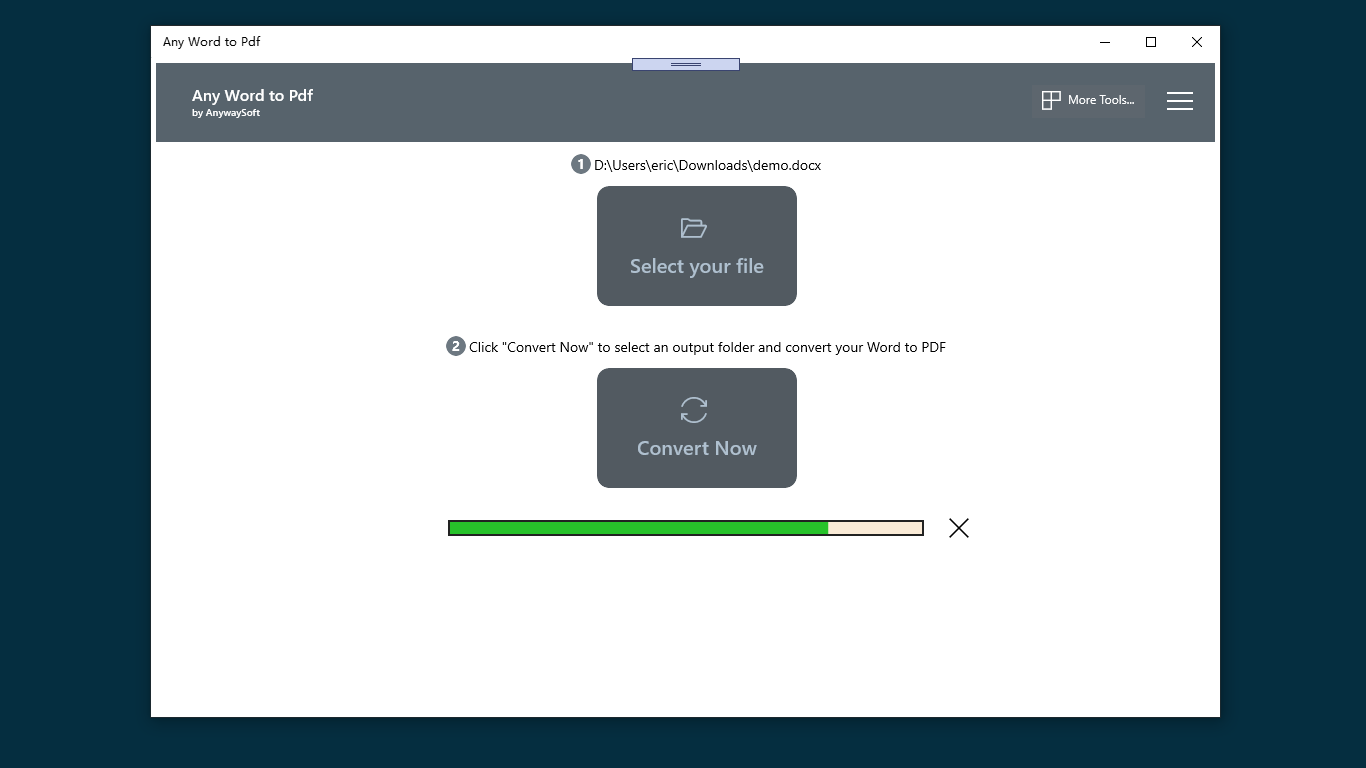The height and width of the screenshot is (768, 1366).
Task: Click the green conversion progress bar
Action: [x=686, y=528]
